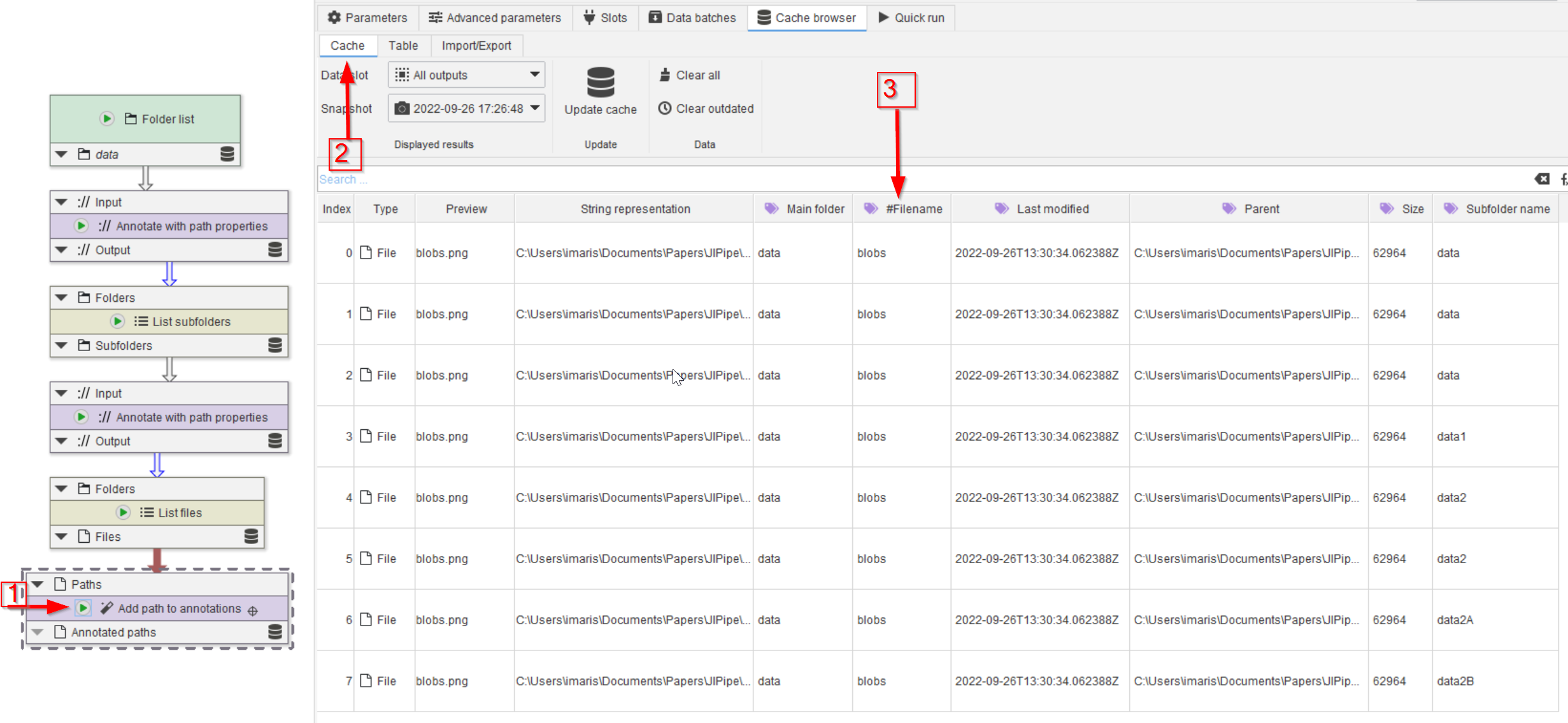Click the Clear outdated clock icon
This screenshot has height=723, width=1568.
[665, 108]
